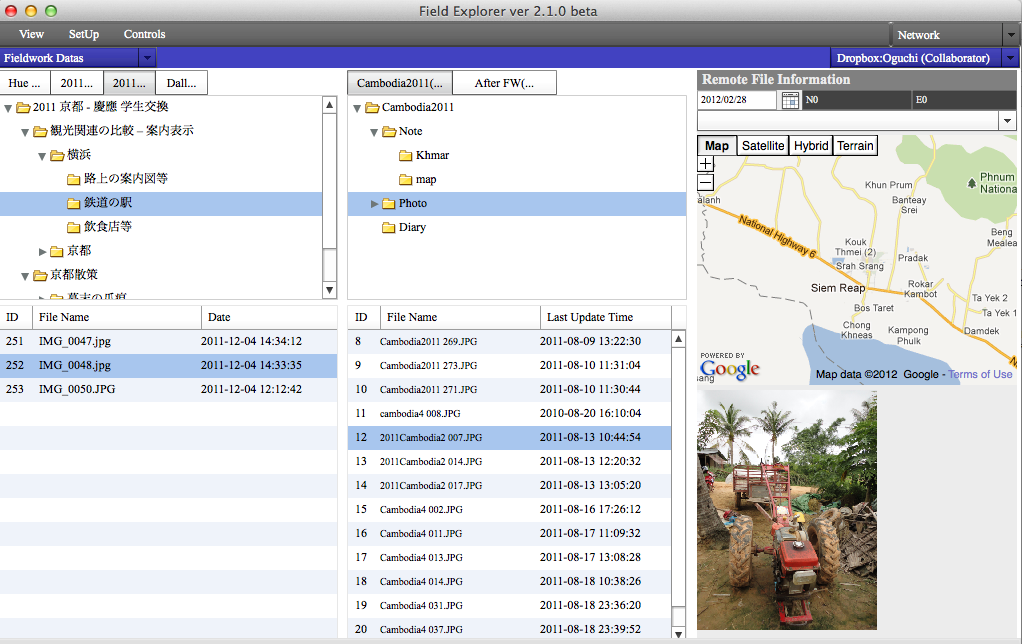
Task: Switch map to Satellite view
Action: pos(762,146)
